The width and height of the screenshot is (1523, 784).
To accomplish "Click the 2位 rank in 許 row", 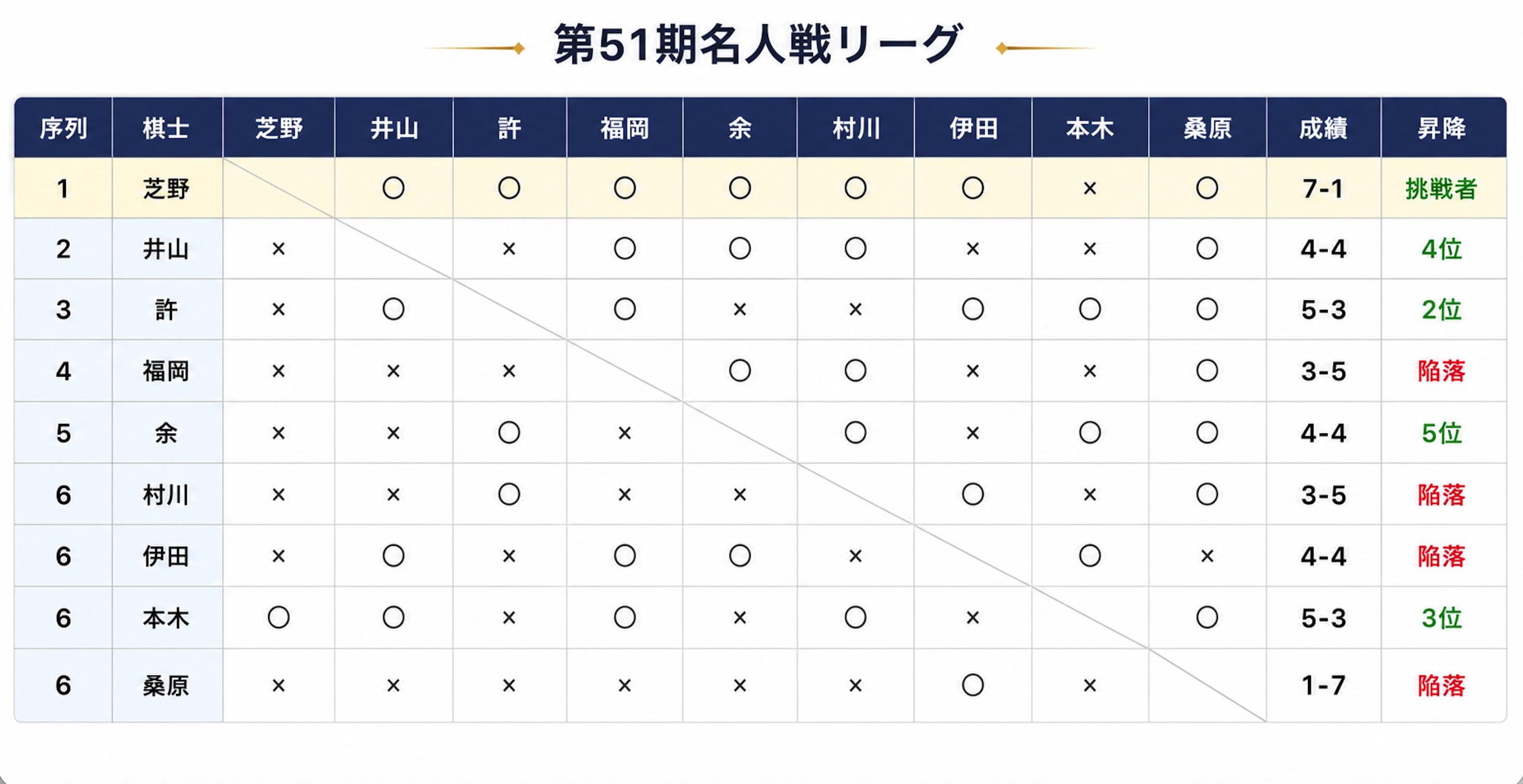I will point(1441,310).
